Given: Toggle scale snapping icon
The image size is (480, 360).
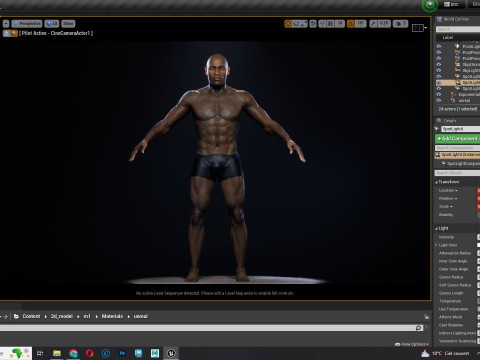Looking at the screenshot, I should [373, 24].
